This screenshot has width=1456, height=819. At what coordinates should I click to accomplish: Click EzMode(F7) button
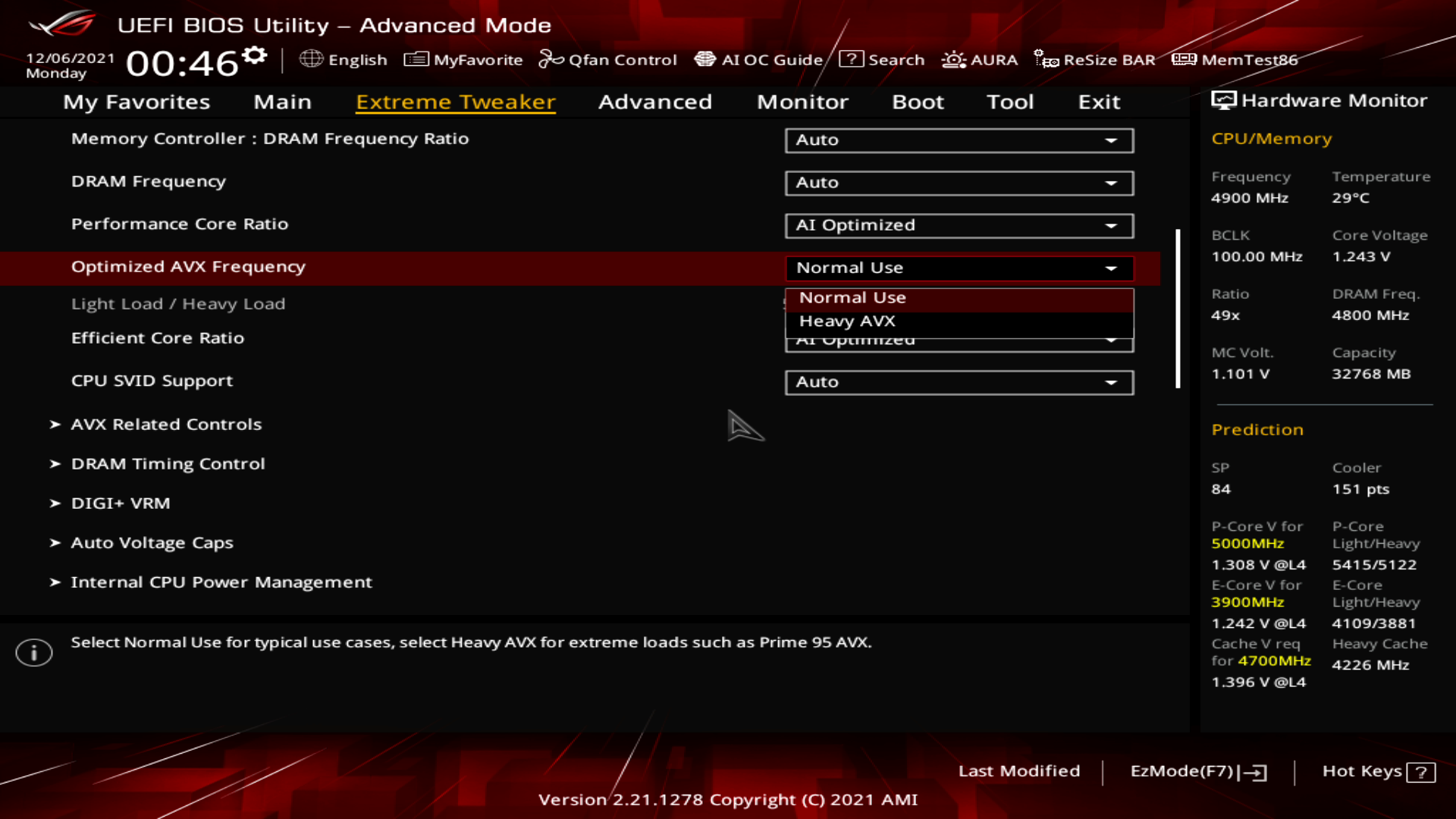click(1198, 771)
